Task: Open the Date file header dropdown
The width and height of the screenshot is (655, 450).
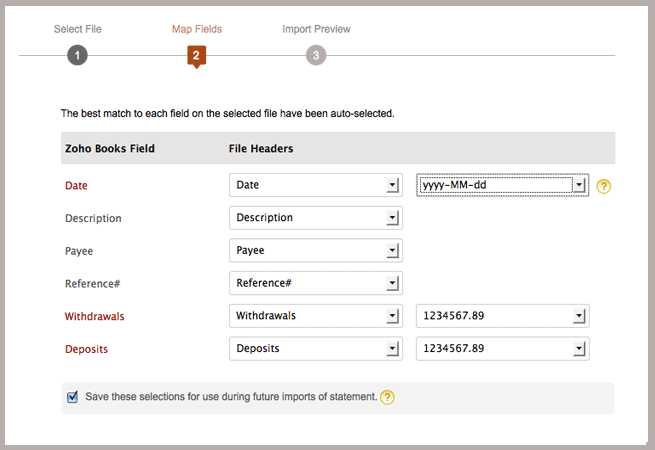Action: [316, 185]
